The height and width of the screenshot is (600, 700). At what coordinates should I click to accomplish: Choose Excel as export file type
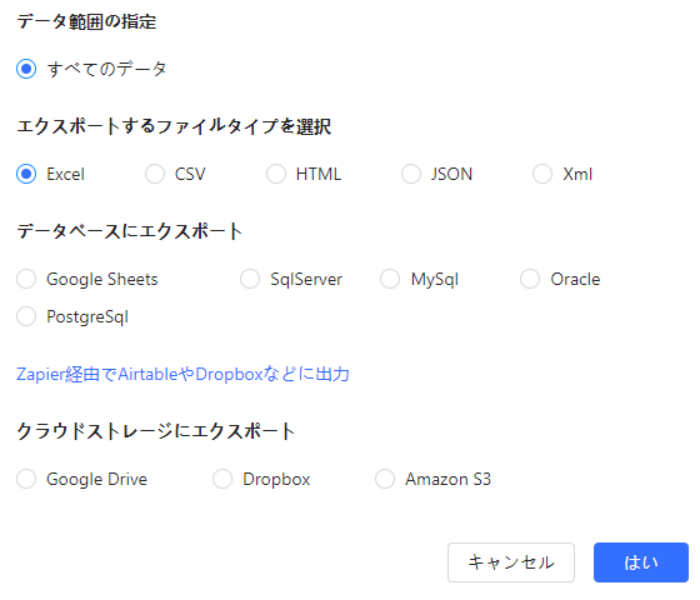coord(27,174)
